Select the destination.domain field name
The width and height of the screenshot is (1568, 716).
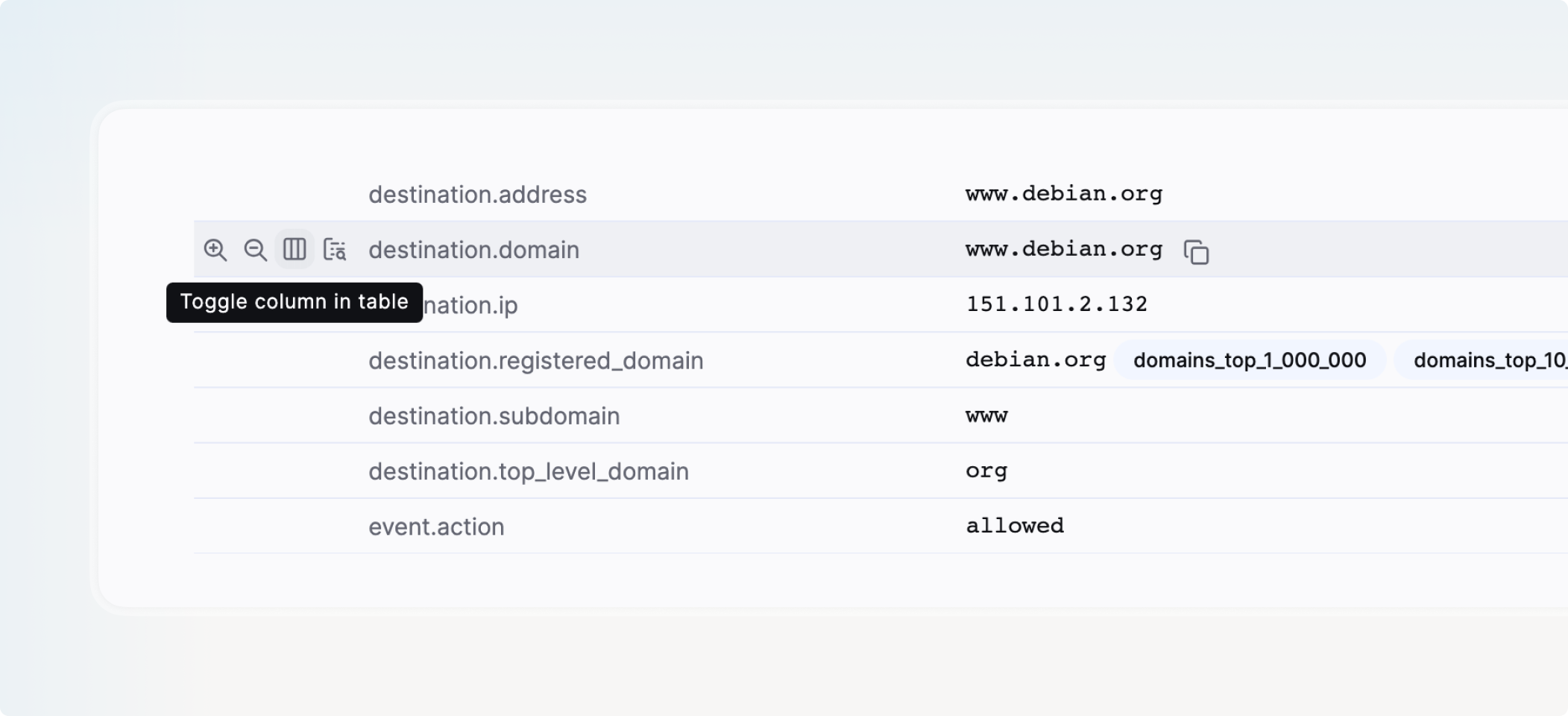point(473,250)
